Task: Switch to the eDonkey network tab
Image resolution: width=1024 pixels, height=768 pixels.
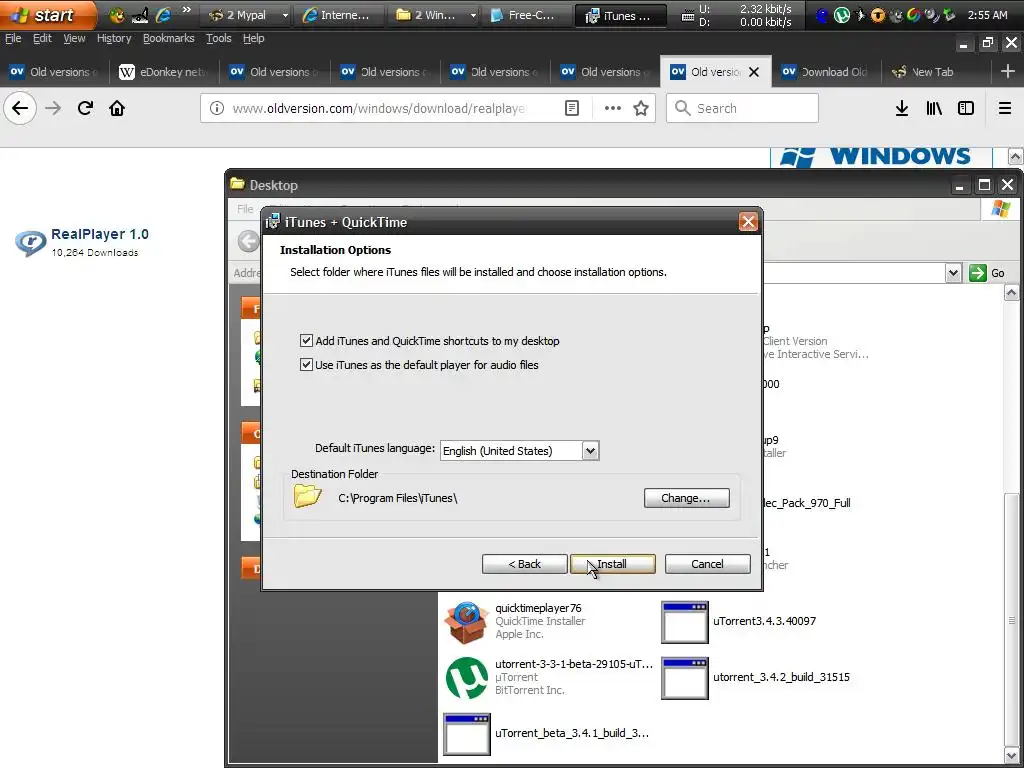Action: click(164, 72)
